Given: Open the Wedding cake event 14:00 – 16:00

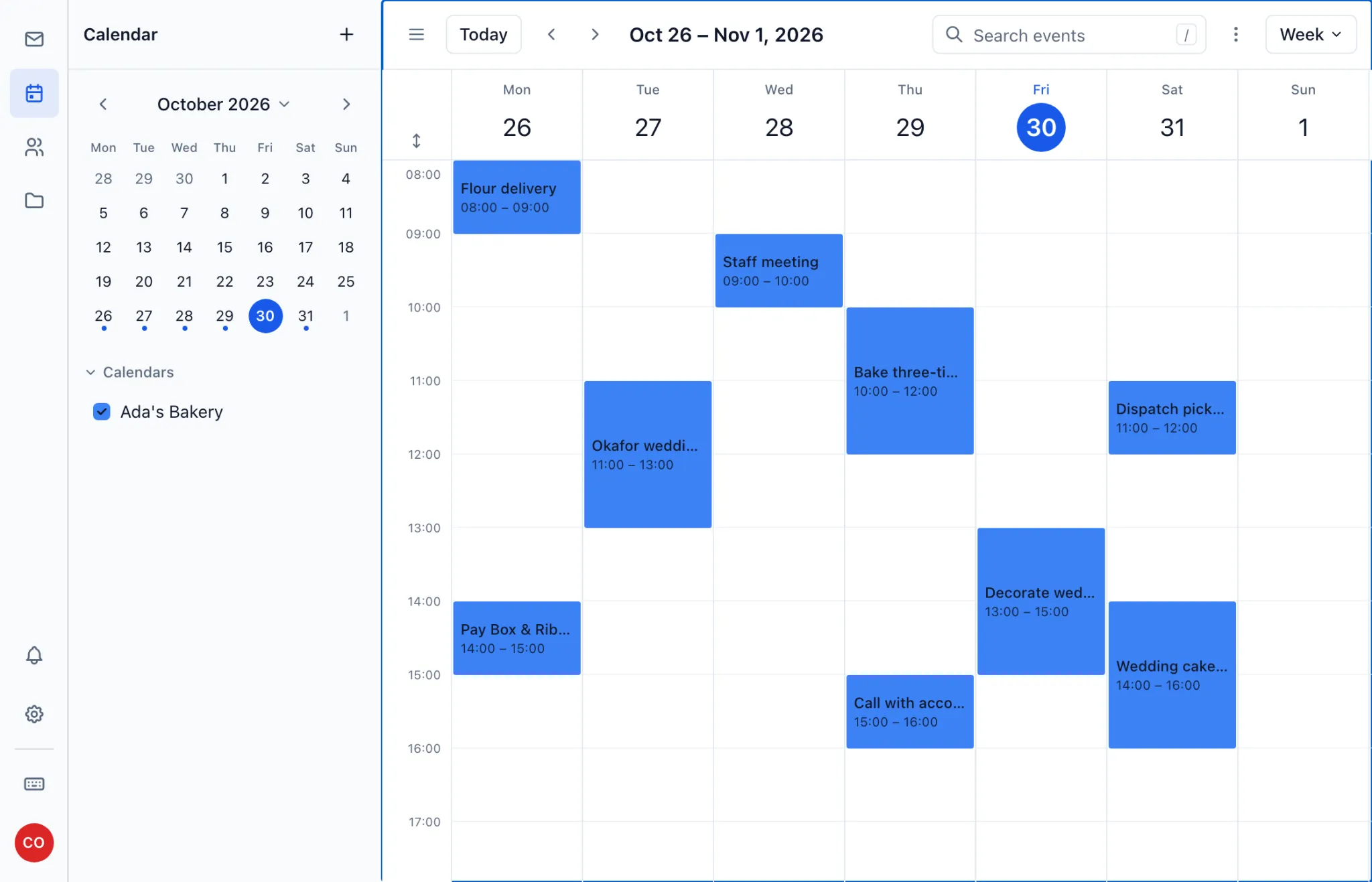Looking at the screenshot, I should [1172, 675].
